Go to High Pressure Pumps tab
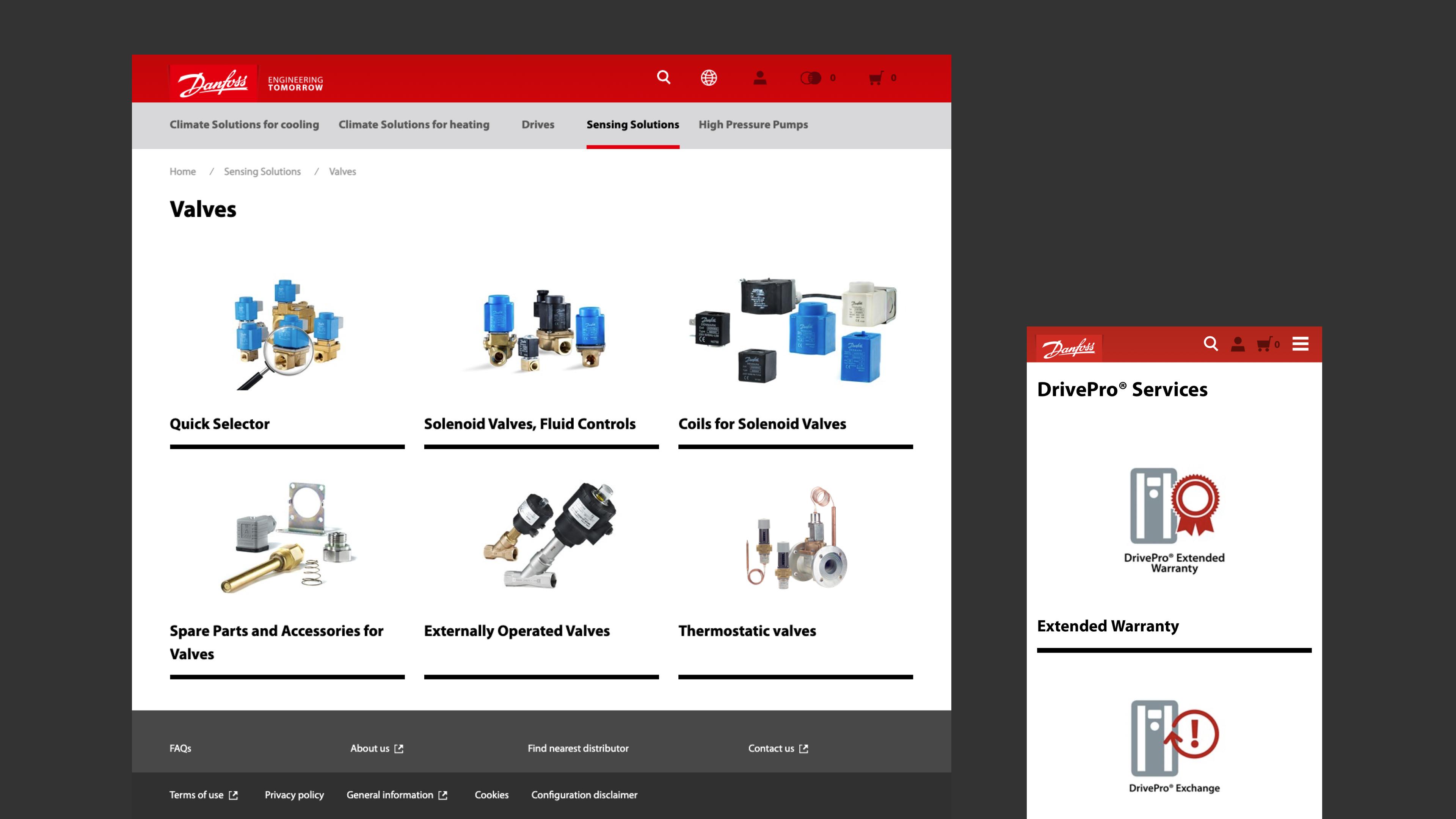Screen dimensions: 1456x819 click(x=753, y=124)
